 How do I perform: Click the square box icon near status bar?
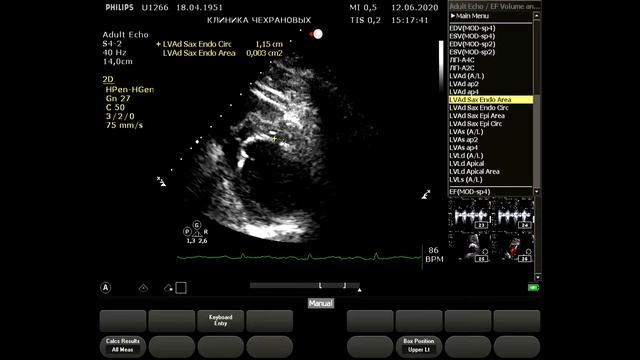(181, 288)
